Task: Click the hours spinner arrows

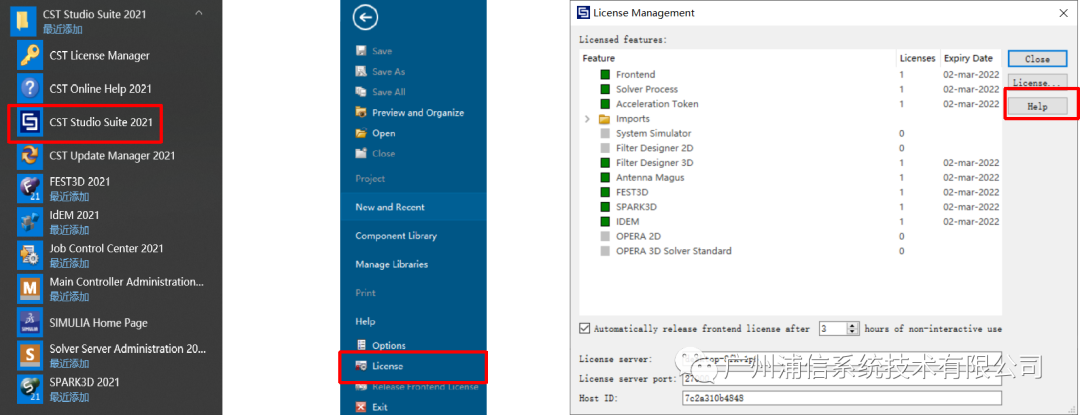Action: click(x=854, y=328)
